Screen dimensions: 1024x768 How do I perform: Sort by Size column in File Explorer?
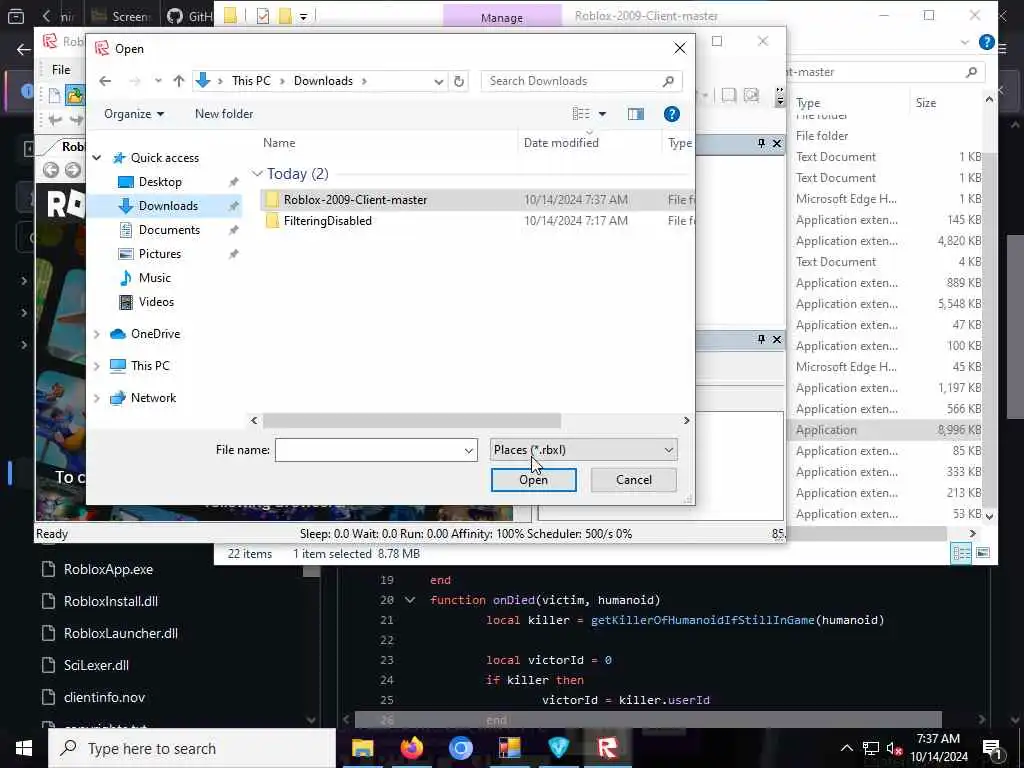(925, 103)
